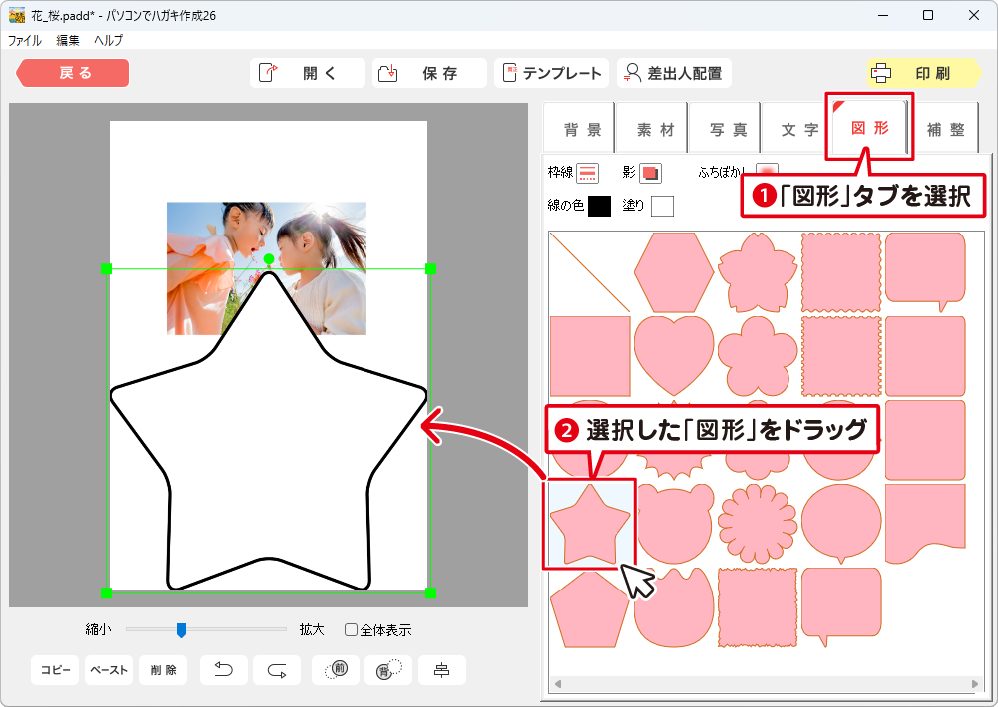Click the zoom slider handle

181,629
